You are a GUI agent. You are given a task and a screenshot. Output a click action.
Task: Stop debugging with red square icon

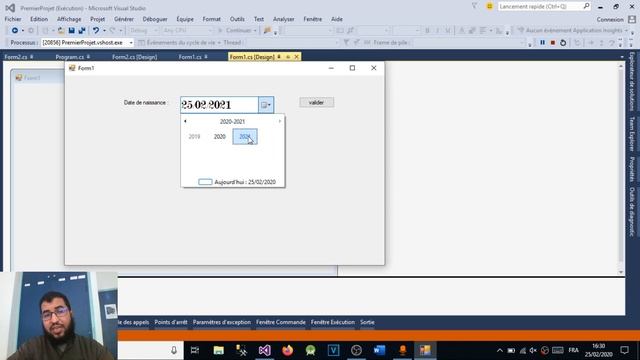click(x=553, y=42)
